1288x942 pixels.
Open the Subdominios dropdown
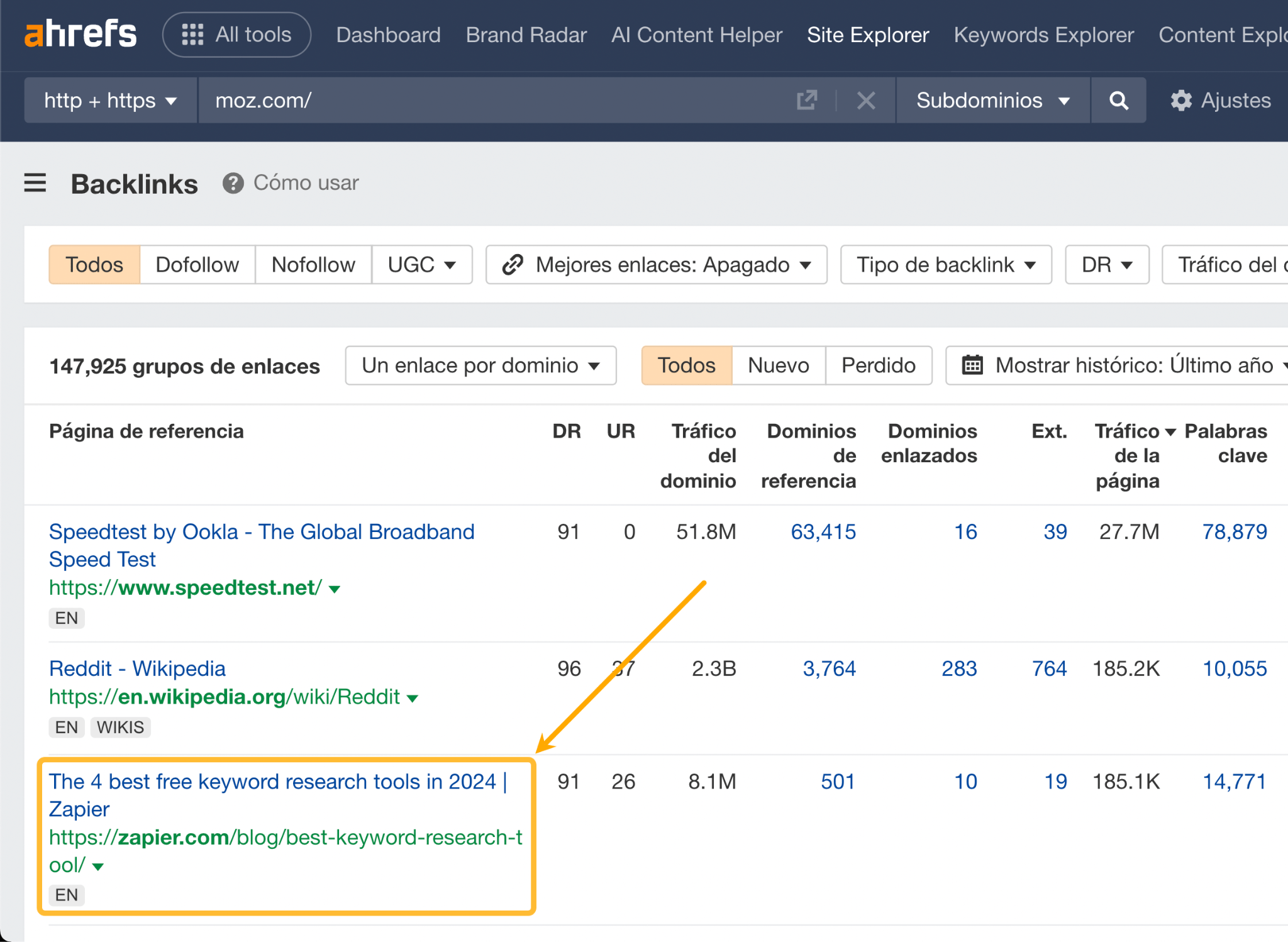992,100
